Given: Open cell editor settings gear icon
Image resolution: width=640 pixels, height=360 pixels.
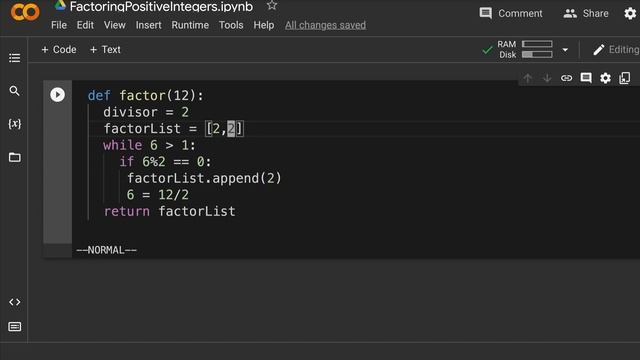Looking at the screenshot, I should coord(605,78).
